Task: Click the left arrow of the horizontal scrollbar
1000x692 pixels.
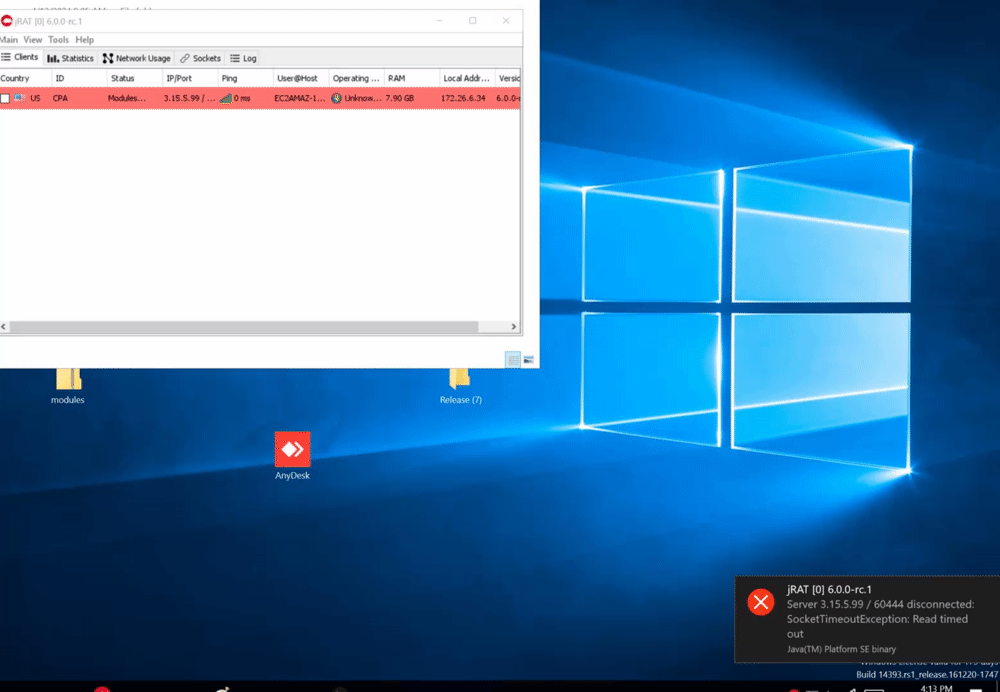Action: 4,327
